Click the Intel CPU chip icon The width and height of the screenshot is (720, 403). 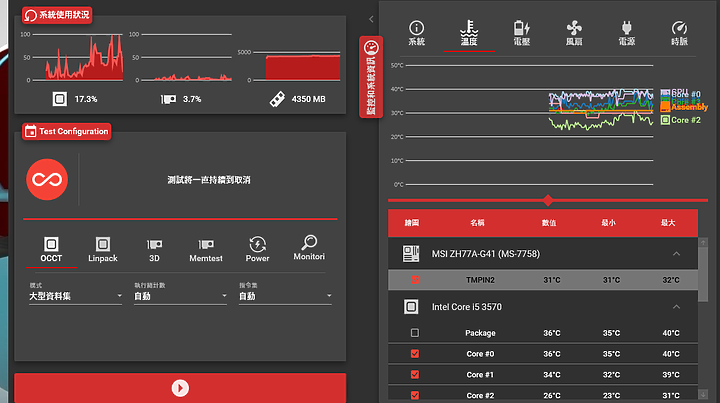click(411, 307)
